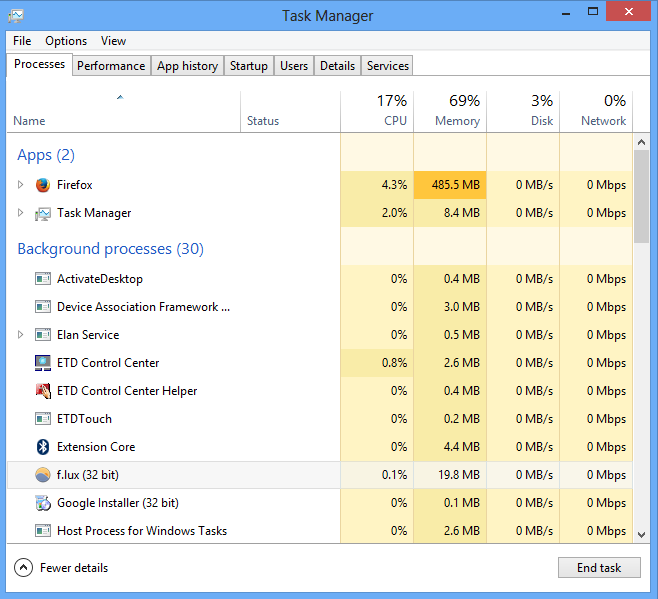658x599 pixels.
Task: Click the Google Installer icon
Action: (43, 503)
